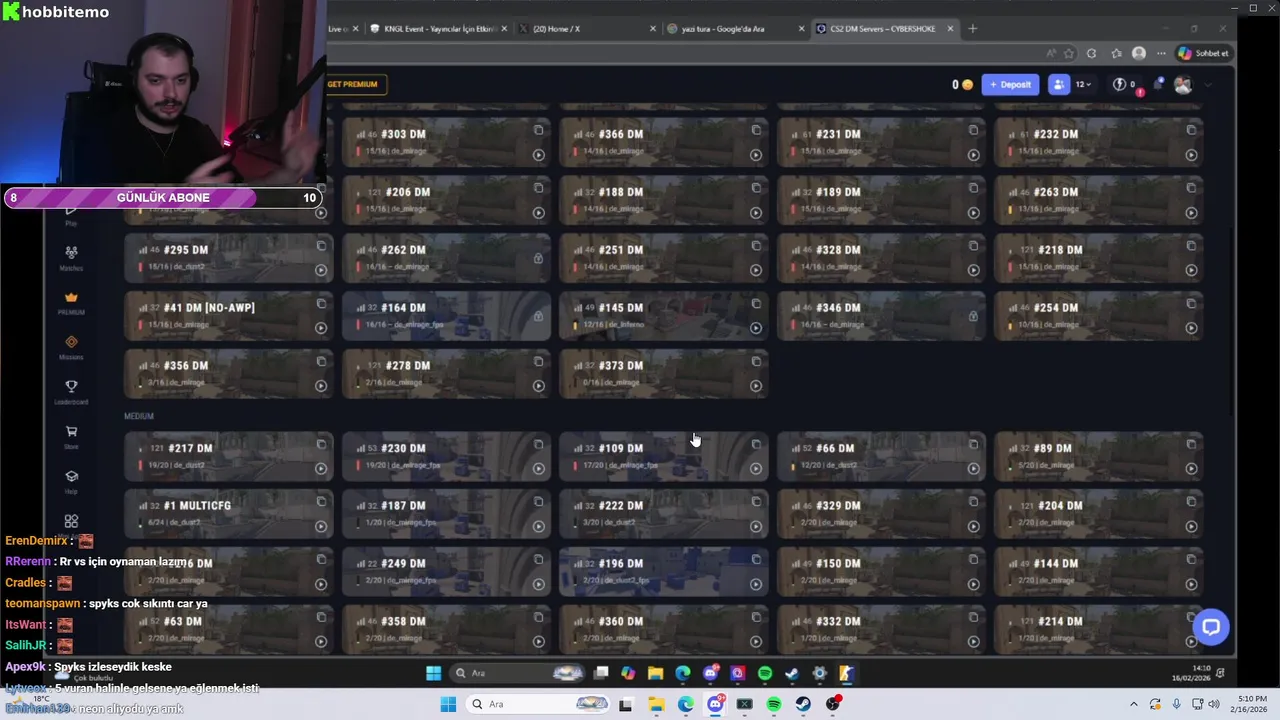The width and height of the screenshot is (1280, 720).
Task: Expand the 12 friends dropdown
Action: pos(1083,85)
